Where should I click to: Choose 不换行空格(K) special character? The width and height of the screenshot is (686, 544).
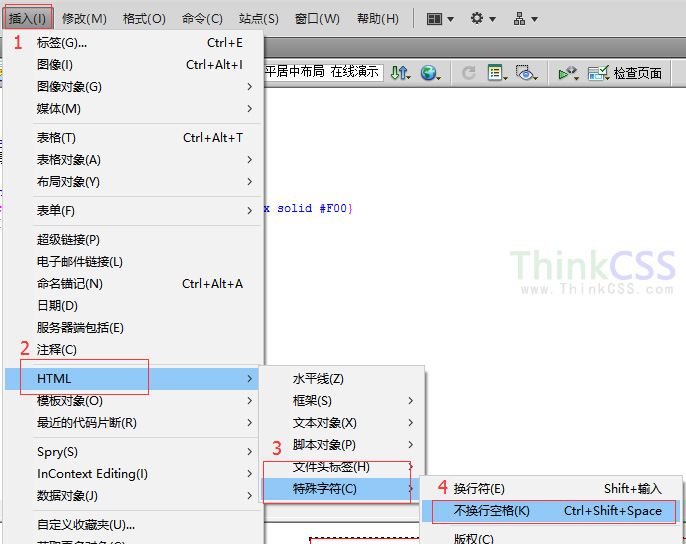pyautogui.click(x=551, y=511)
